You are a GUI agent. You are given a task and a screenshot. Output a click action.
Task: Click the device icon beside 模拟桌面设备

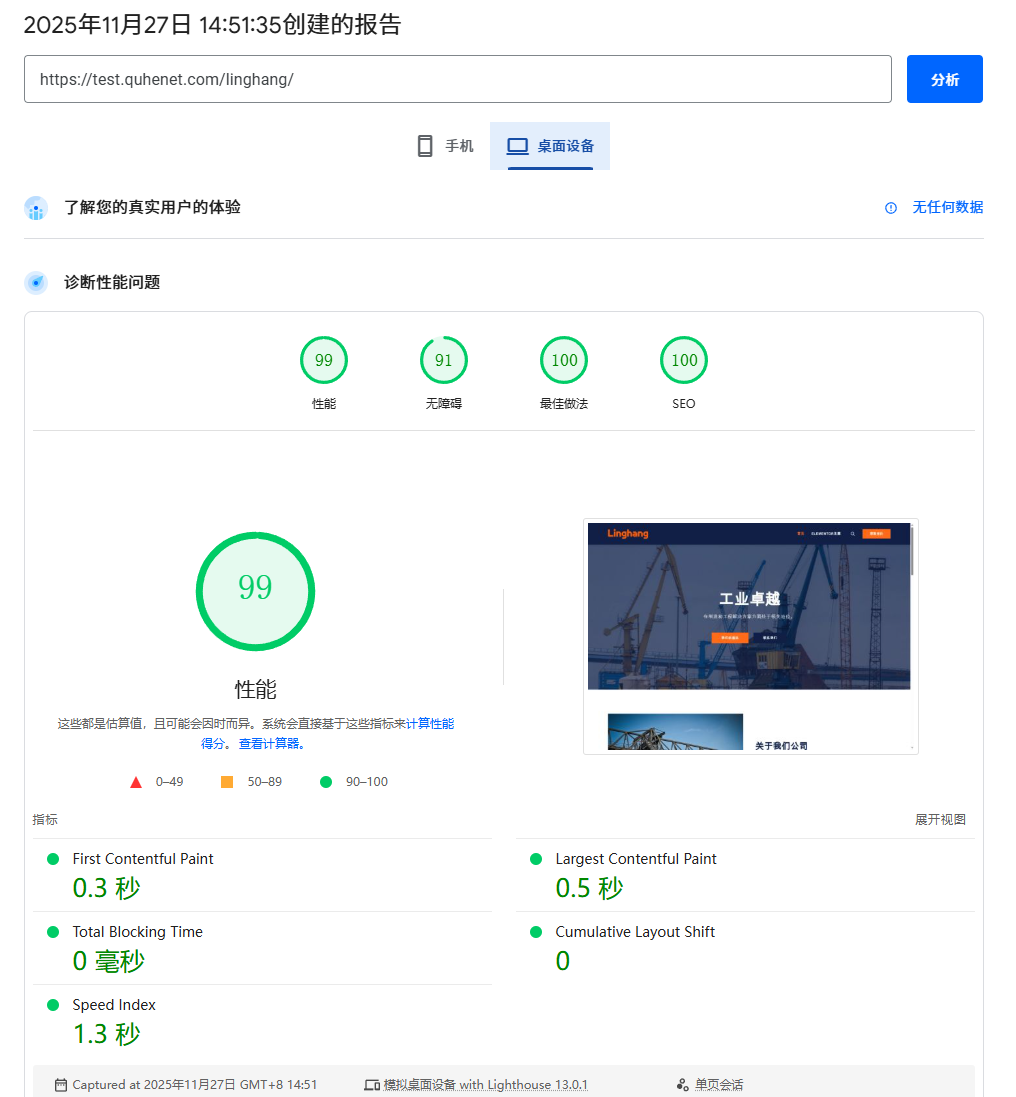coord(372,1085)
